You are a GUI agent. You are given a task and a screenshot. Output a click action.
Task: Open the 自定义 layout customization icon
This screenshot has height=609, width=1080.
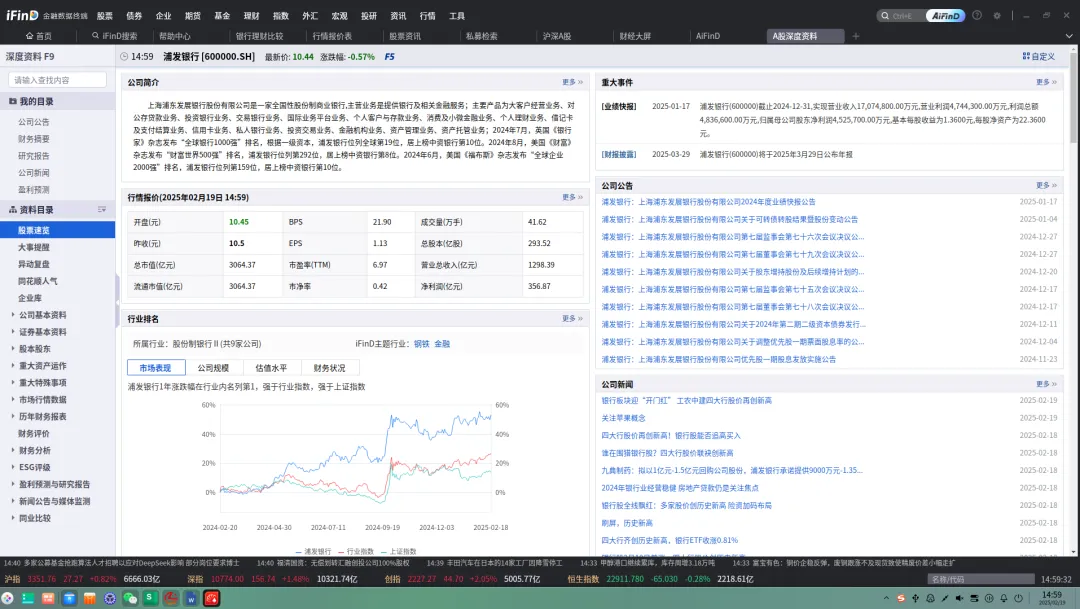pyautogui.click(x=1038, y=57)
